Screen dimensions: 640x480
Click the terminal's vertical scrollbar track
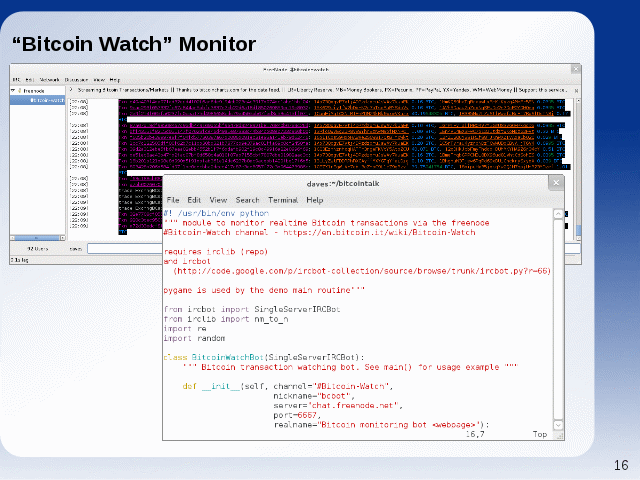pos(558,320)
